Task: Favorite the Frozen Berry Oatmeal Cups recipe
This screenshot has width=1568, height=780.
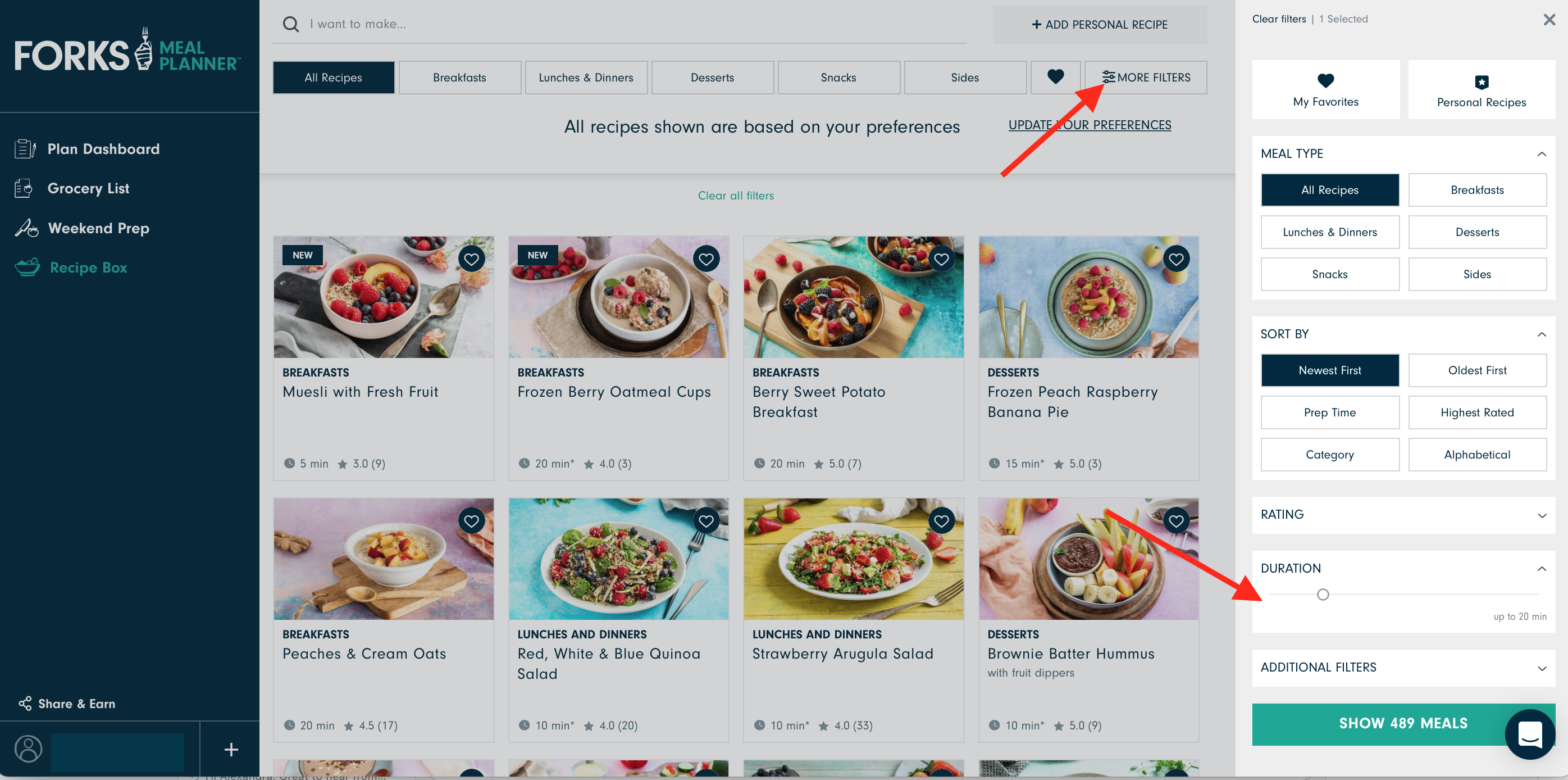Action: [706, 260]
